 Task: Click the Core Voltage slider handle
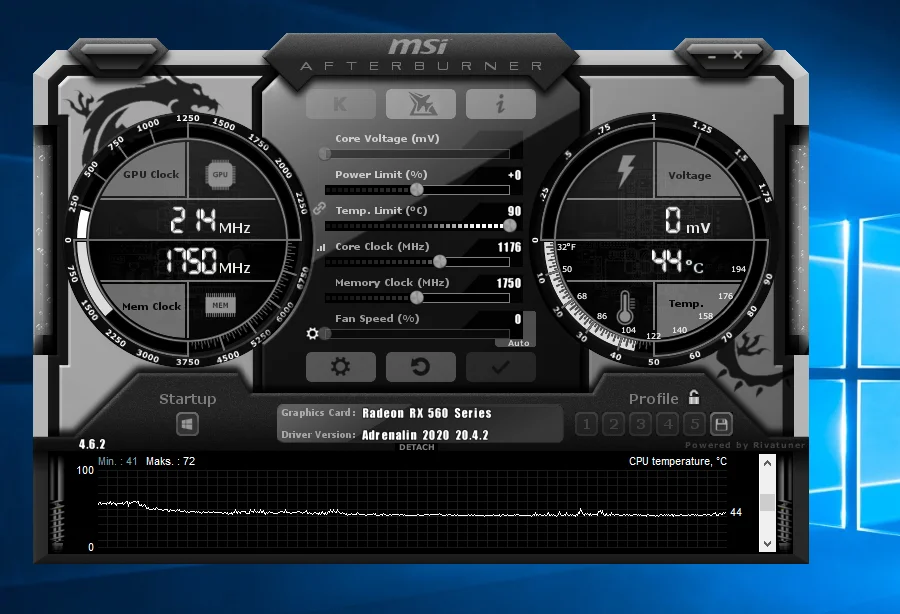325,154
